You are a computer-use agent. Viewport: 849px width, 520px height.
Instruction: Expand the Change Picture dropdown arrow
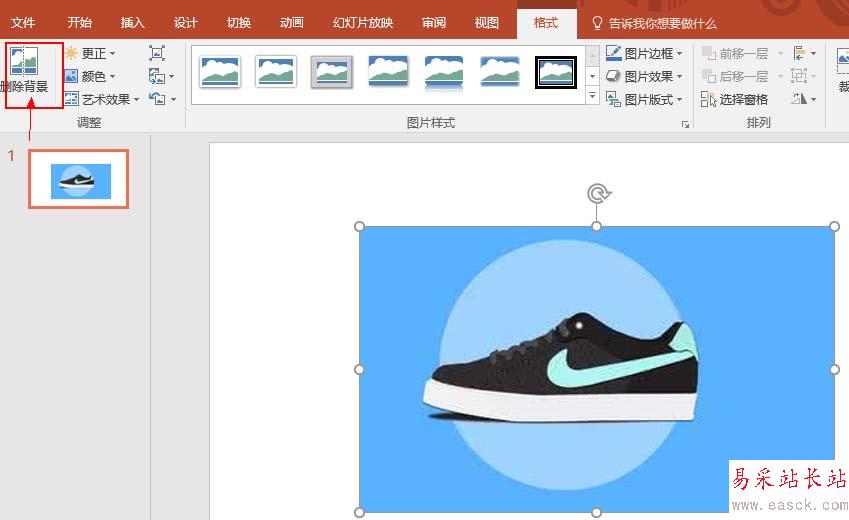pos(172,76)
